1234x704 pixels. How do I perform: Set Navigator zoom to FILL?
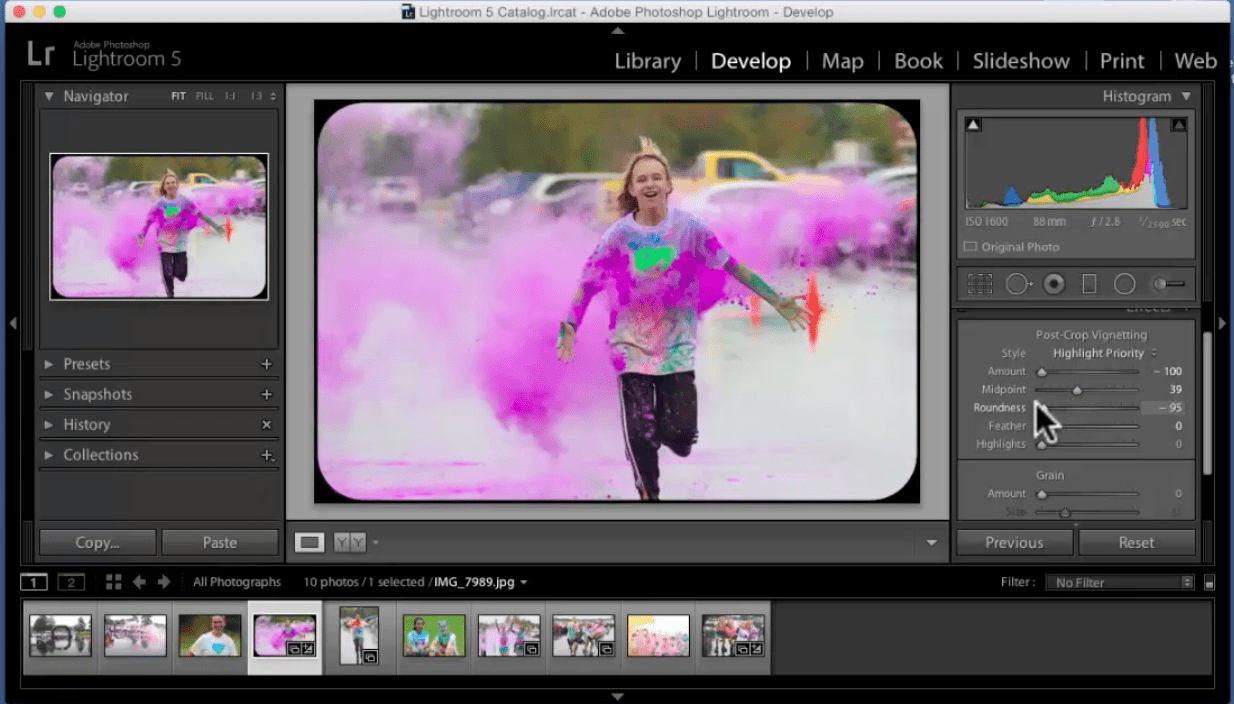pyautogui.click(x=205, y=97)
